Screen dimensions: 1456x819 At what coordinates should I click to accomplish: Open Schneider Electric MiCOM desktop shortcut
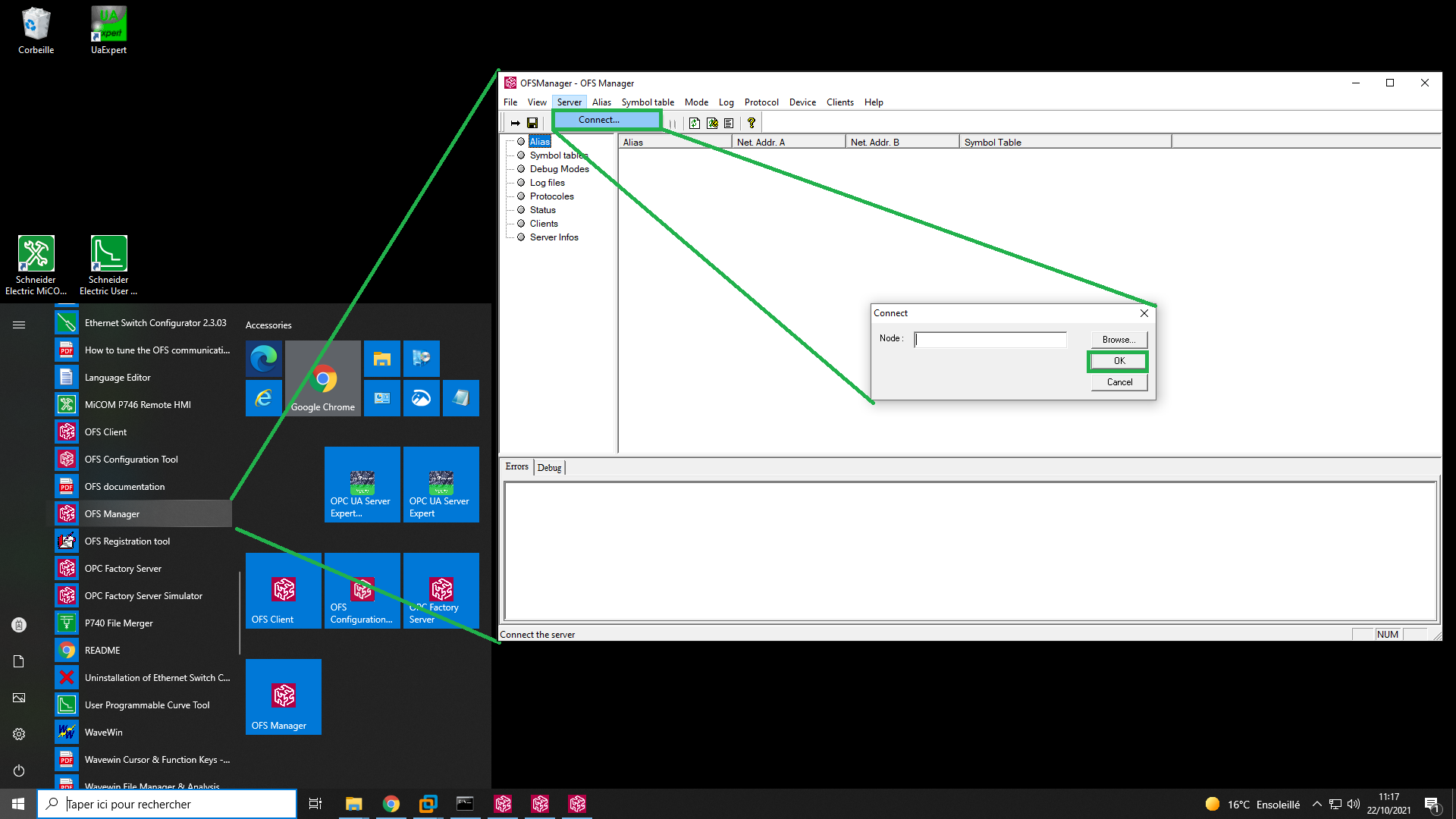click(x=36, y=265)
